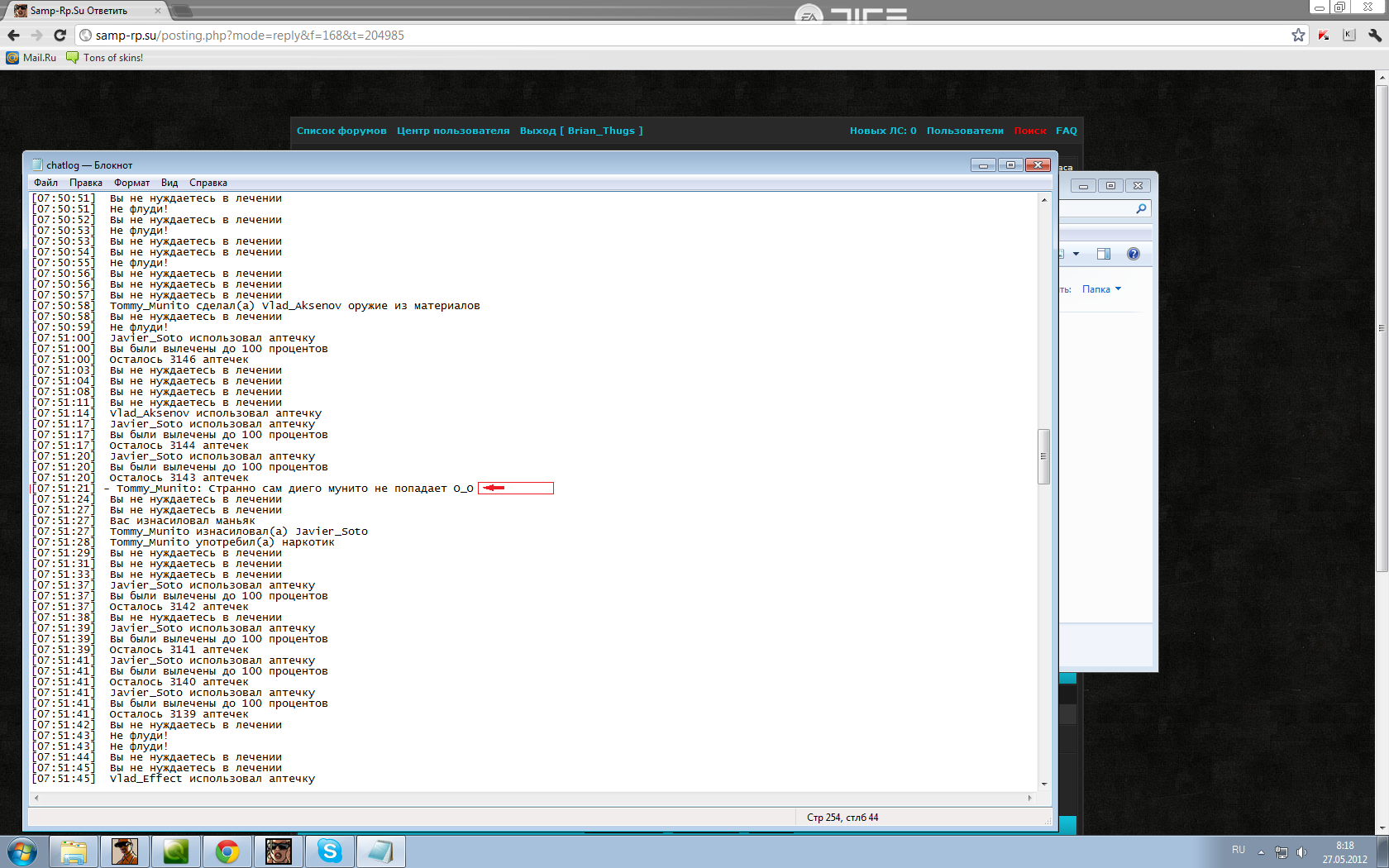Open the FAQ link
The height and width of the screenshot is (868, 1389).
[1067, 131]
